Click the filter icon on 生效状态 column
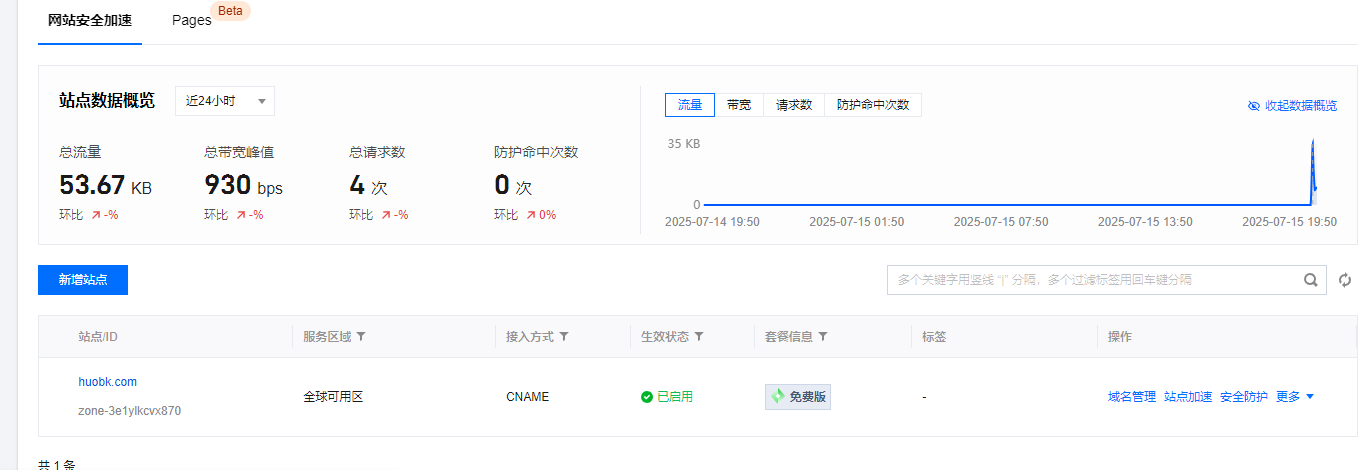 pyautogui.click(x=699, y=337)
